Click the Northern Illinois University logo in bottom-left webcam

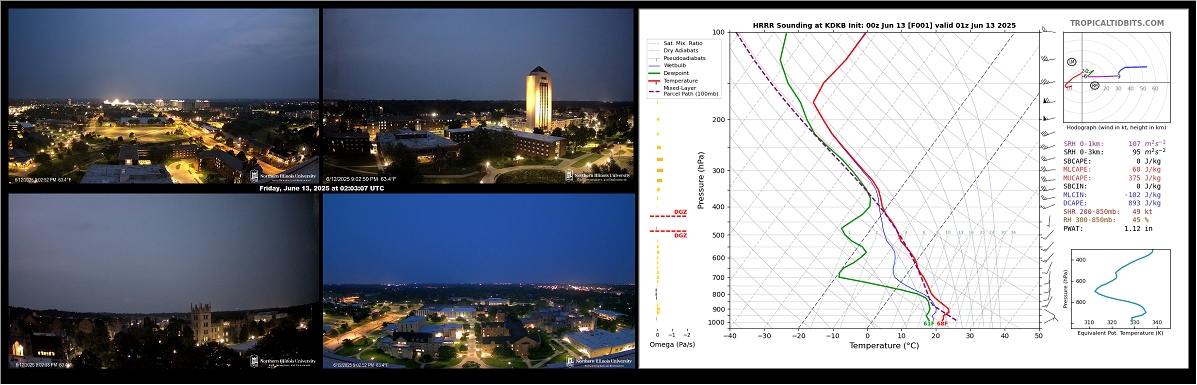[283, 360]
